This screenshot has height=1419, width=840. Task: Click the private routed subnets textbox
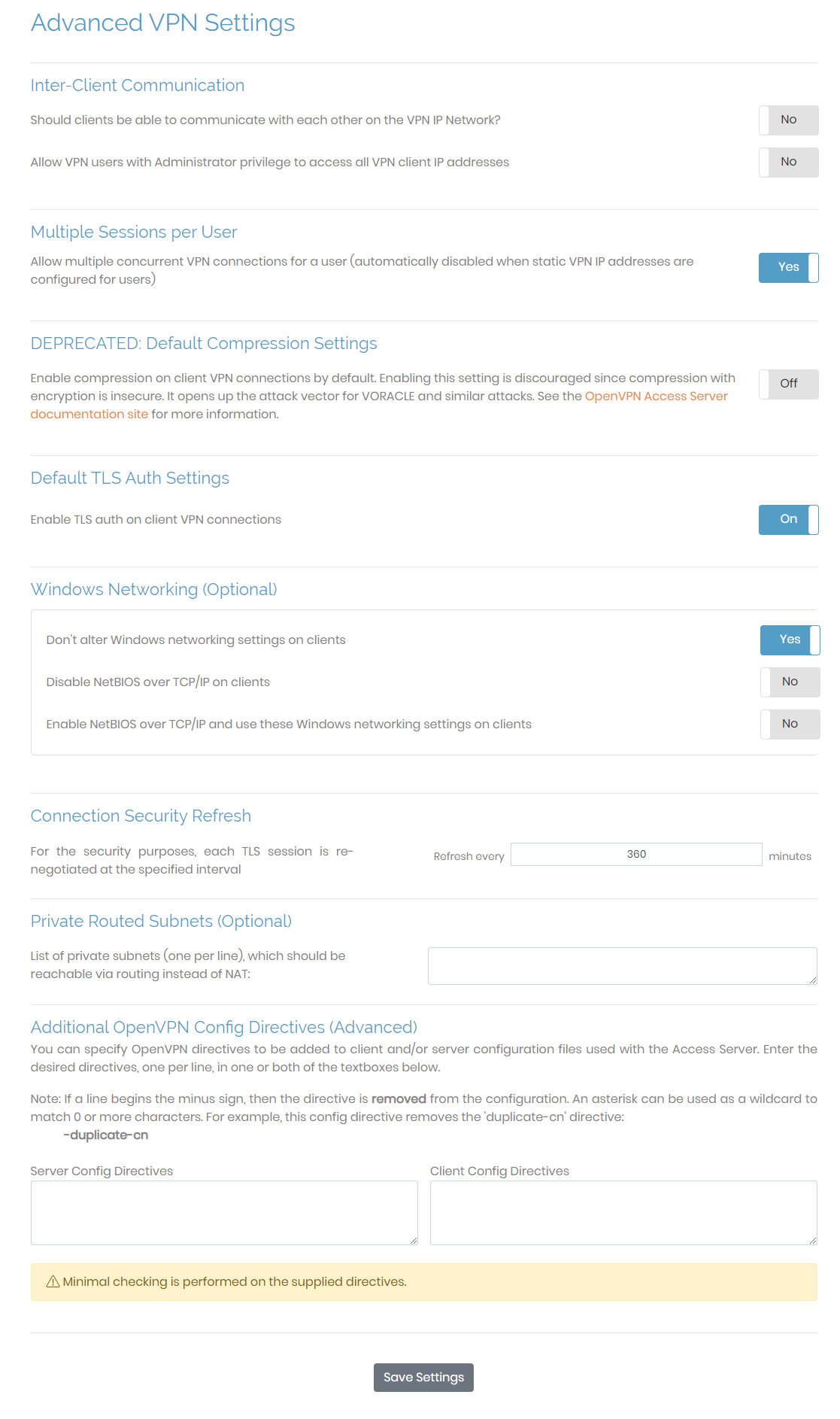pos(623,966)
